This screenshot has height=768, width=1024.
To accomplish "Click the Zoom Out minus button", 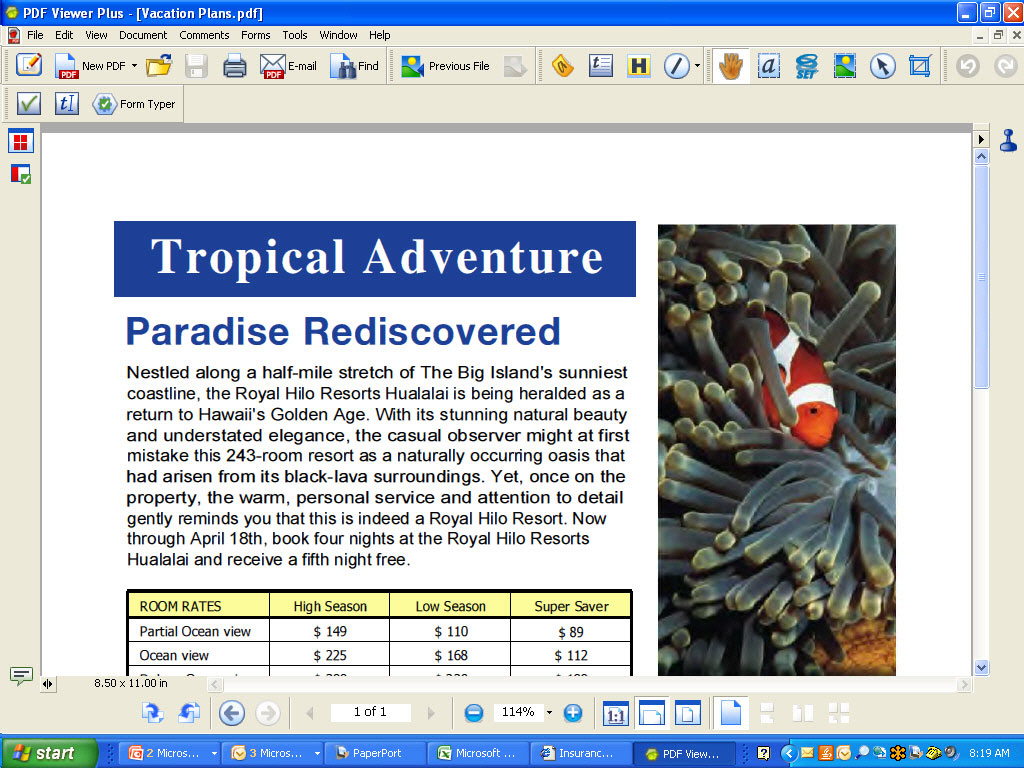I will (x=474, y=713).
